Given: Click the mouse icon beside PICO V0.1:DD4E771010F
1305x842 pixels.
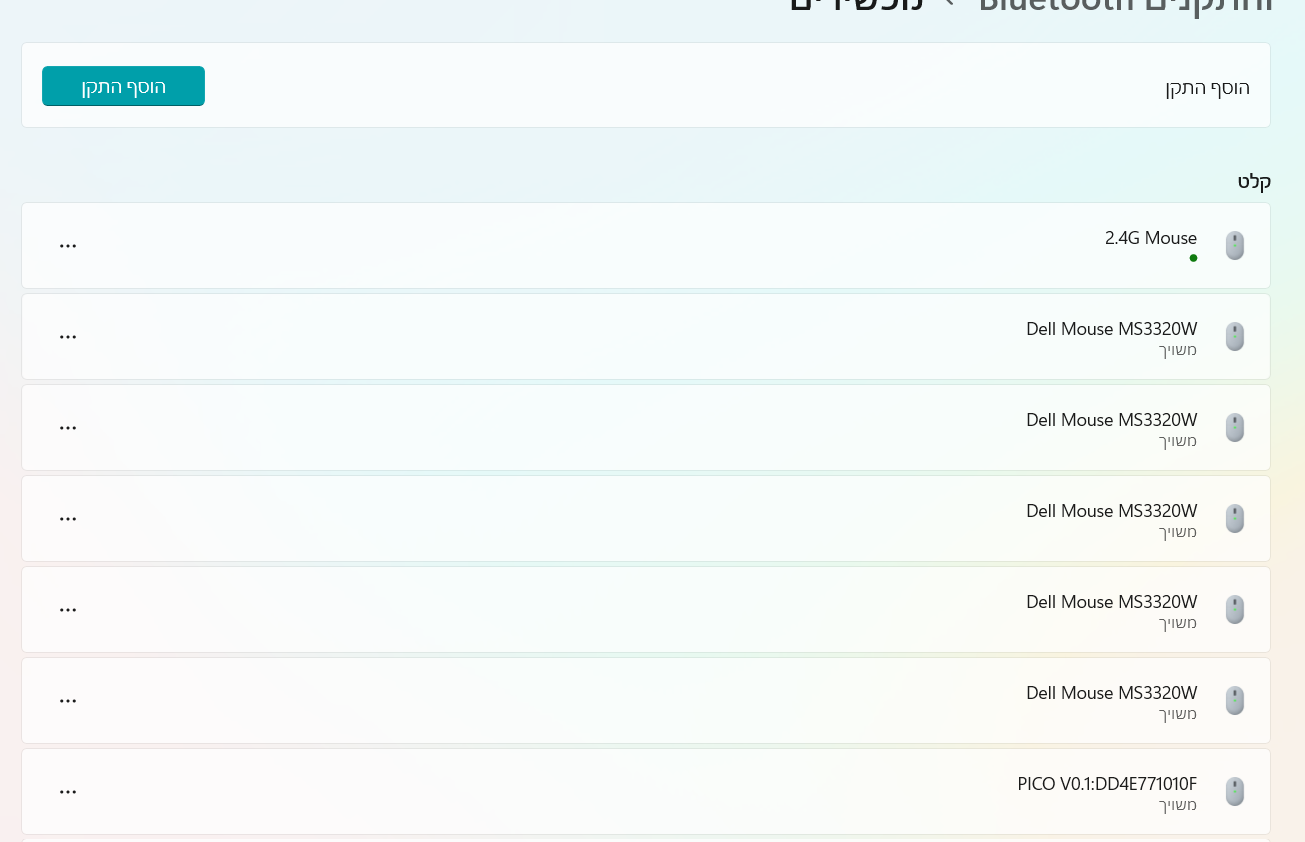Looking at the screenshot, I should pos(1235,792).
